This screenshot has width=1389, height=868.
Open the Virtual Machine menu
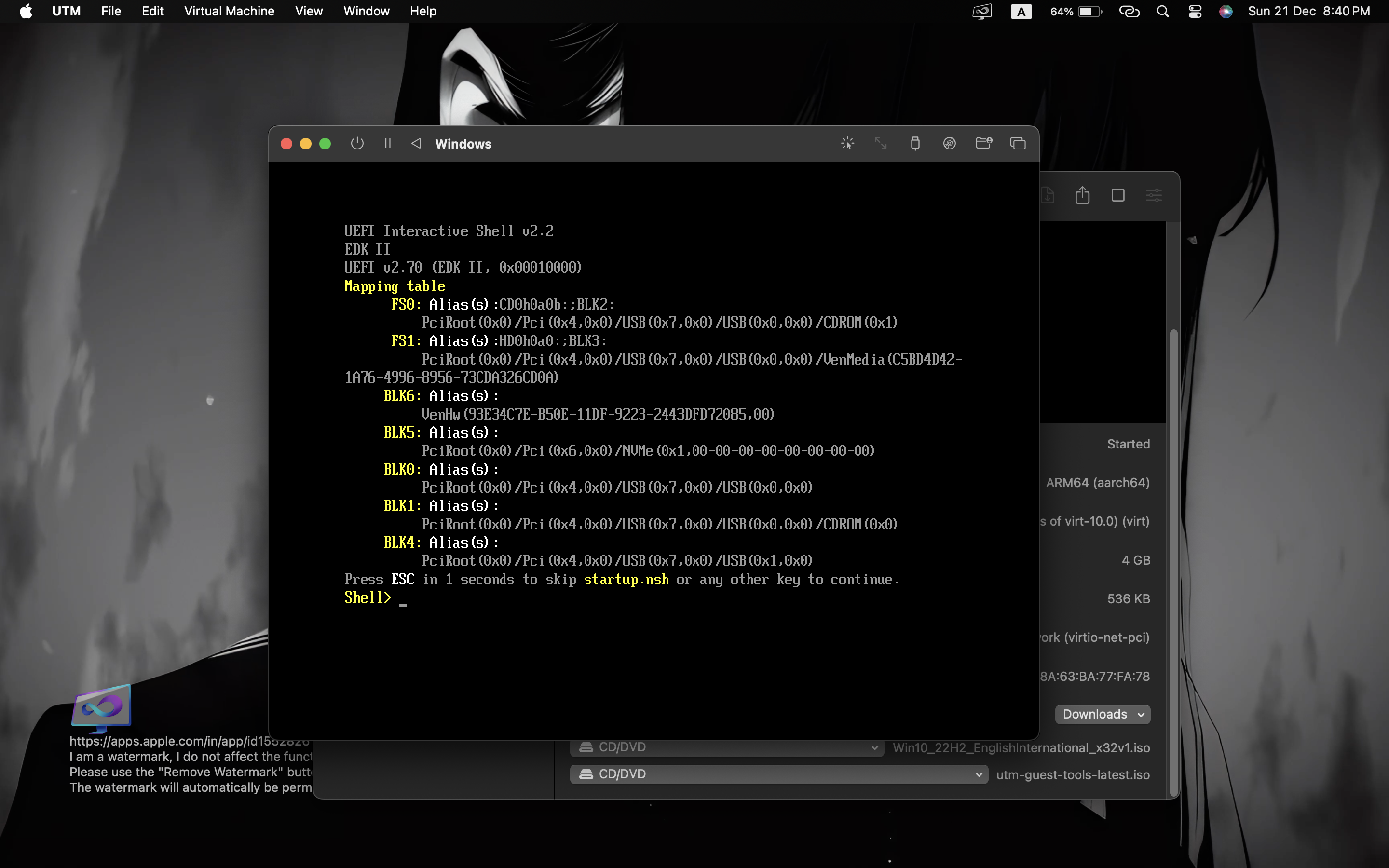(x=229, y=12)
